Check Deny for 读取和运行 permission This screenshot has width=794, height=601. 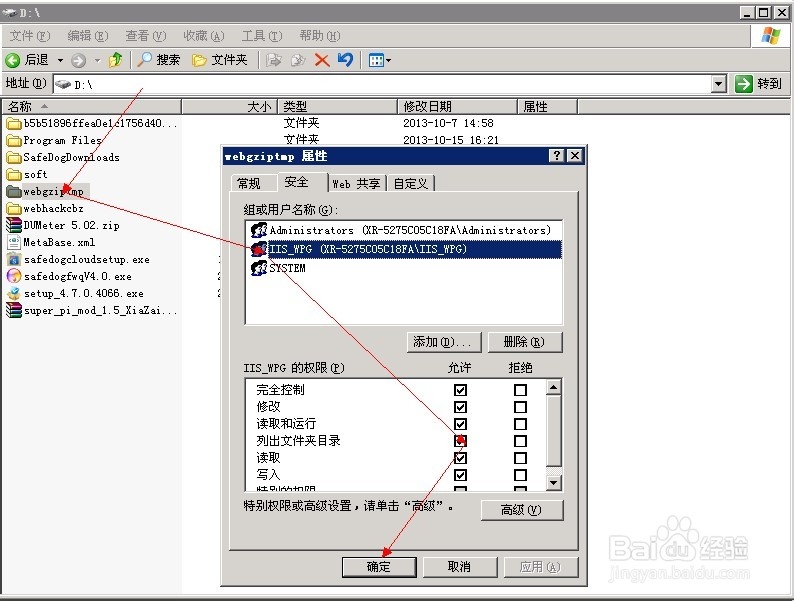click(520, 424)
